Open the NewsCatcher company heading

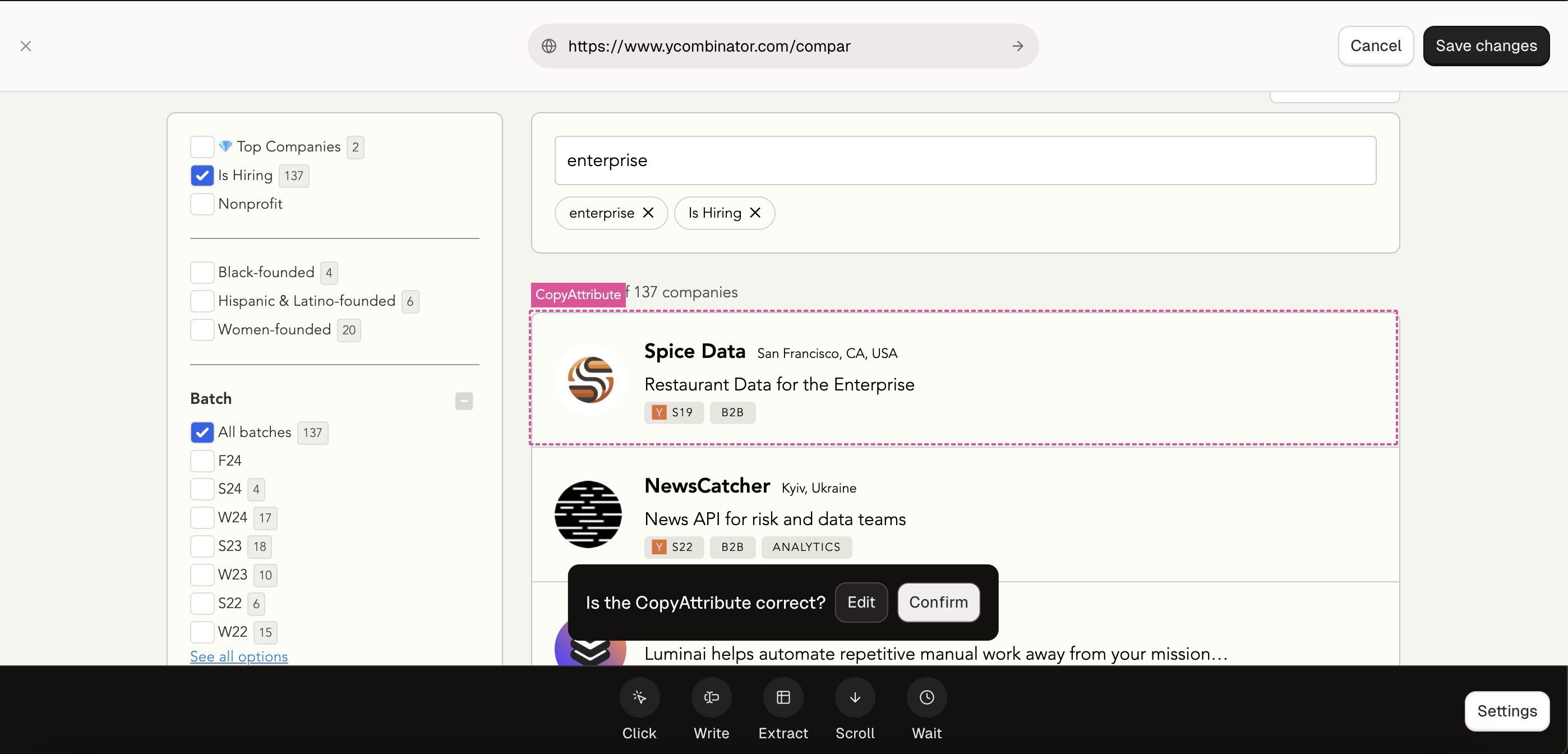coord(707,486)
